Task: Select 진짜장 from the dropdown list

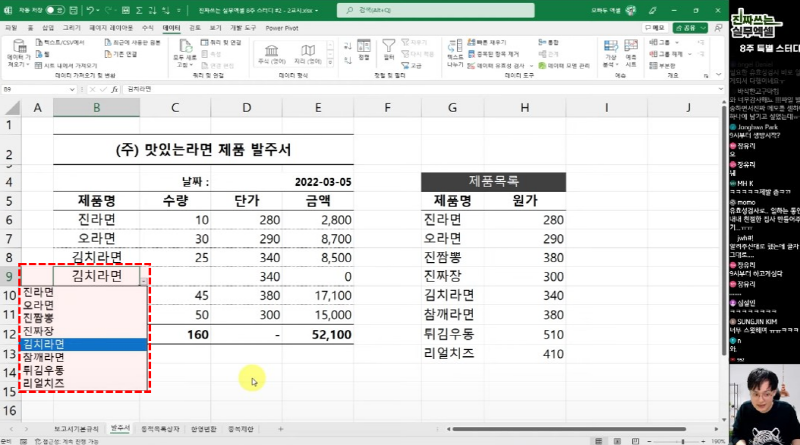Action: (84, 331)
